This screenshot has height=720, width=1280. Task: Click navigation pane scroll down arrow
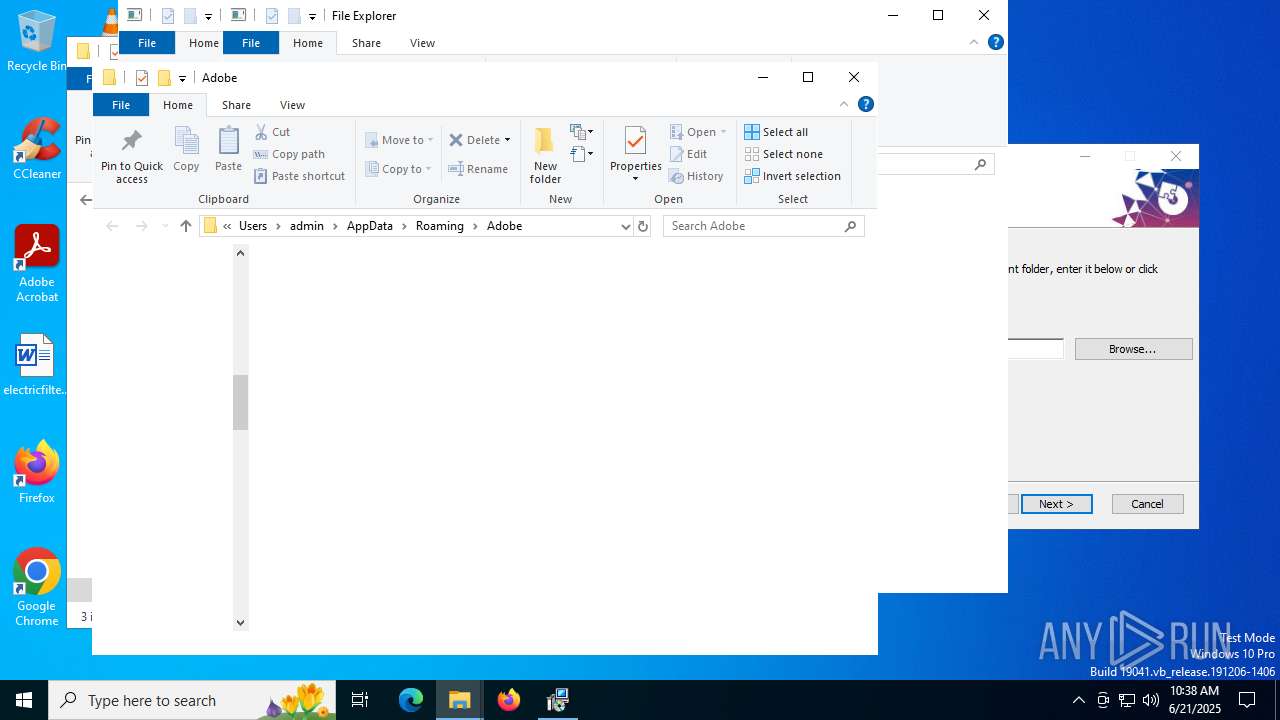[240, 622]
